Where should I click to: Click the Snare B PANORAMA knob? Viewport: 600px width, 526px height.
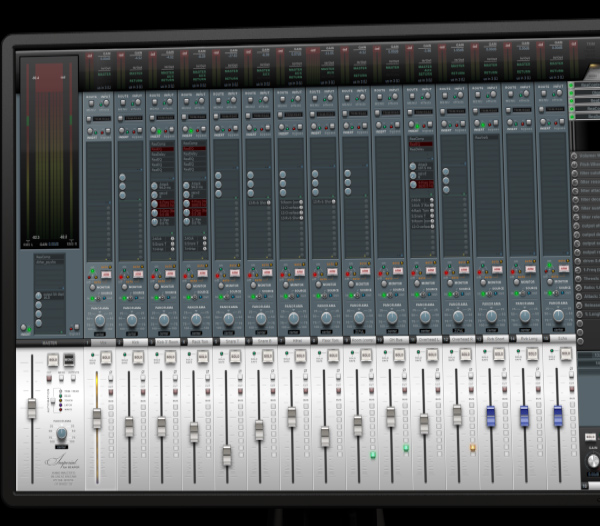coord(261,319)
